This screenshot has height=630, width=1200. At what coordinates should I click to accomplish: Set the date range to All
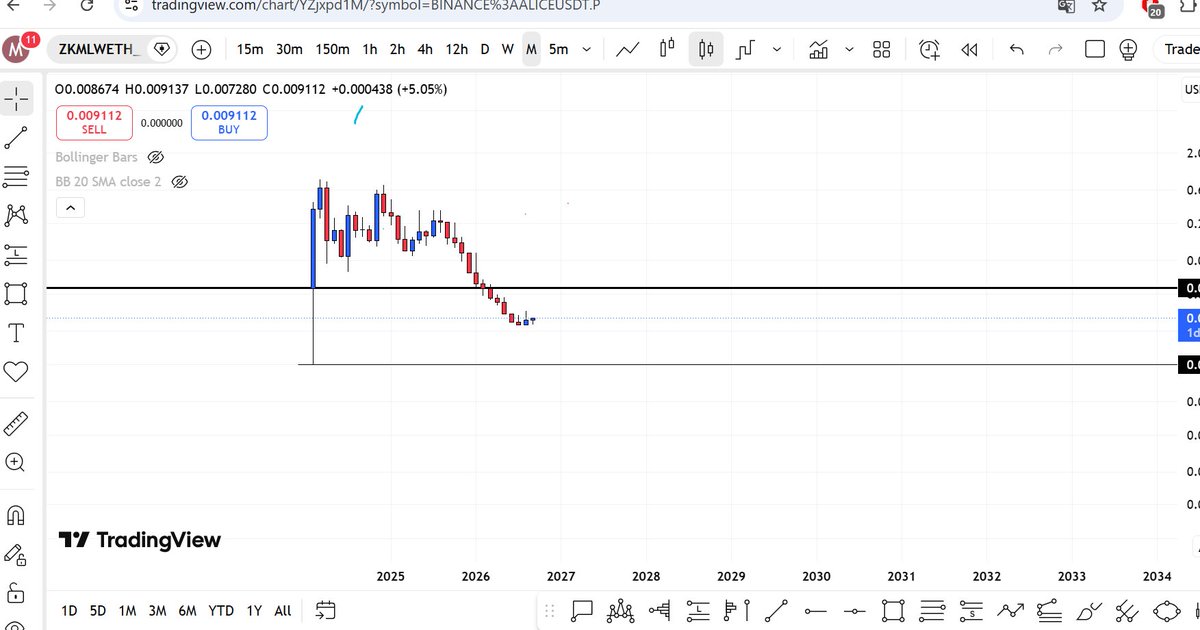point(283,610)
